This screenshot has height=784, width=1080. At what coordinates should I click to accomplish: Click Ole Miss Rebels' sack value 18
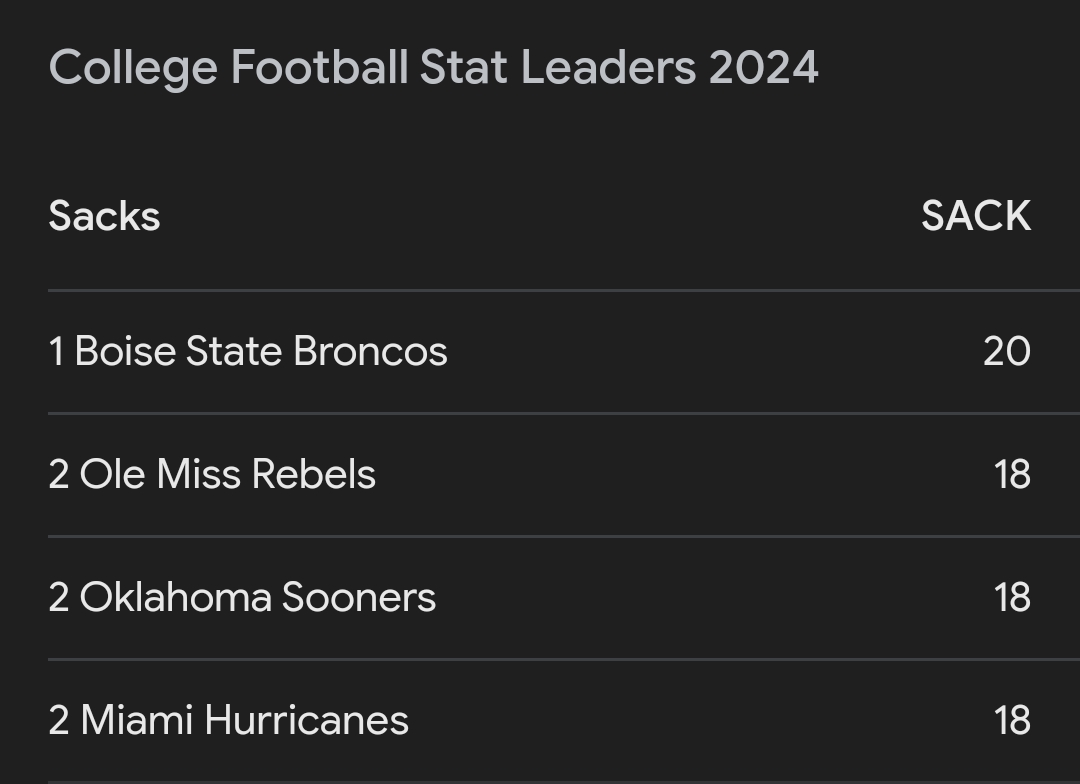click(x=1012, y=475)
